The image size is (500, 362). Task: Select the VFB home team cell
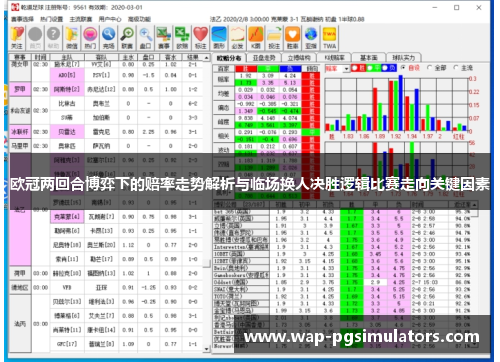point(67,287)
